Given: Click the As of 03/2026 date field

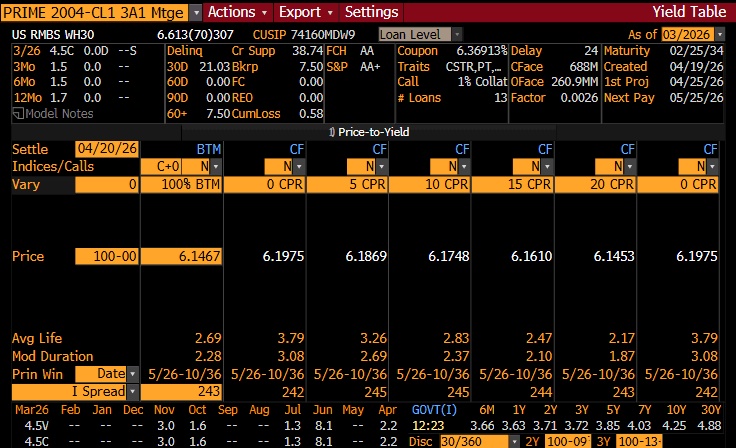Looking at the screenshot, I should click(687, 34).
